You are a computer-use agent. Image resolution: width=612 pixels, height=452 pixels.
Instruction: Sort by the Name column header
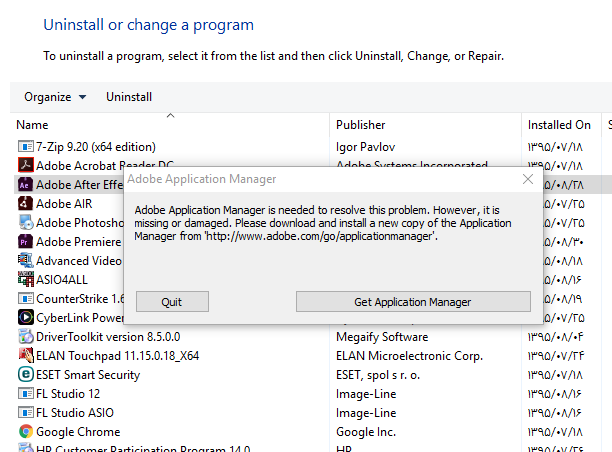click(x=172, y=125)
